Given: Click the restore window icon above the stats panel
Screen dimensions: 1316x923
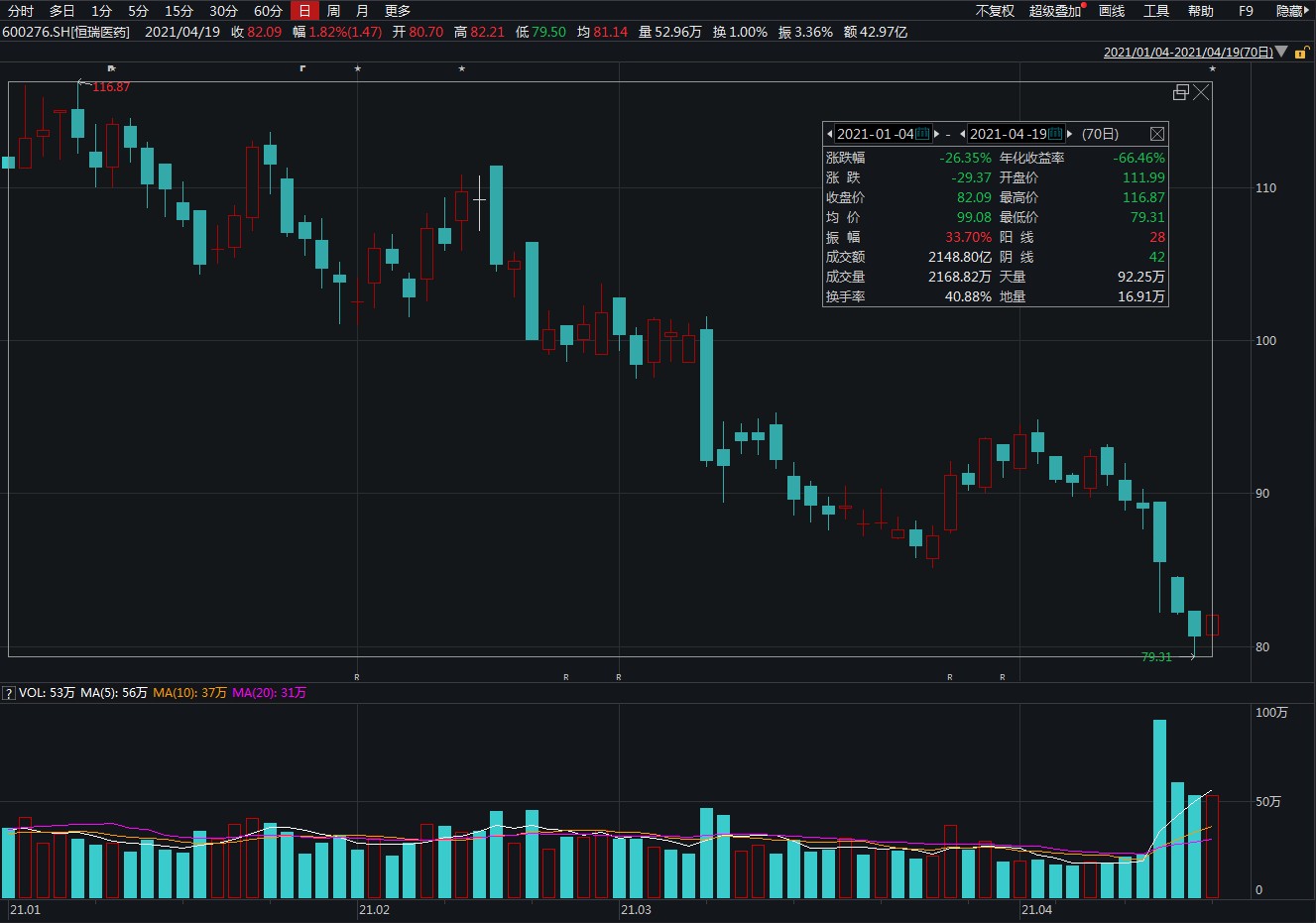Looking at the screenshot, I should click(1180, 92).
